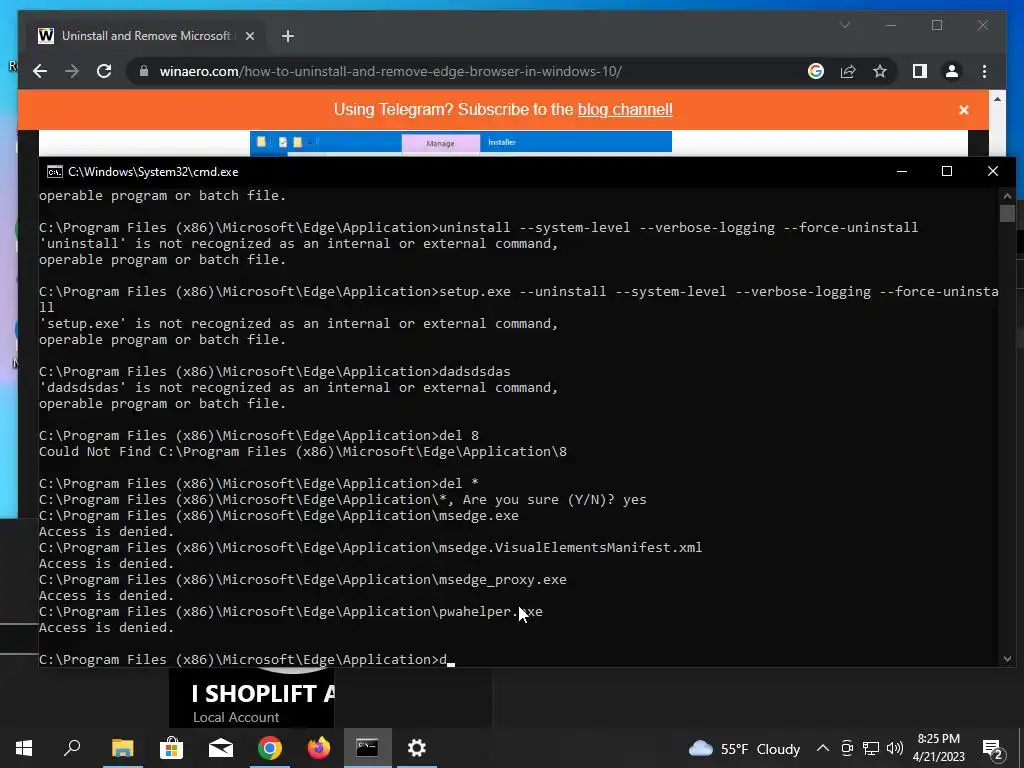Select the Uninstall and Remove Microsoft tab

144,36
